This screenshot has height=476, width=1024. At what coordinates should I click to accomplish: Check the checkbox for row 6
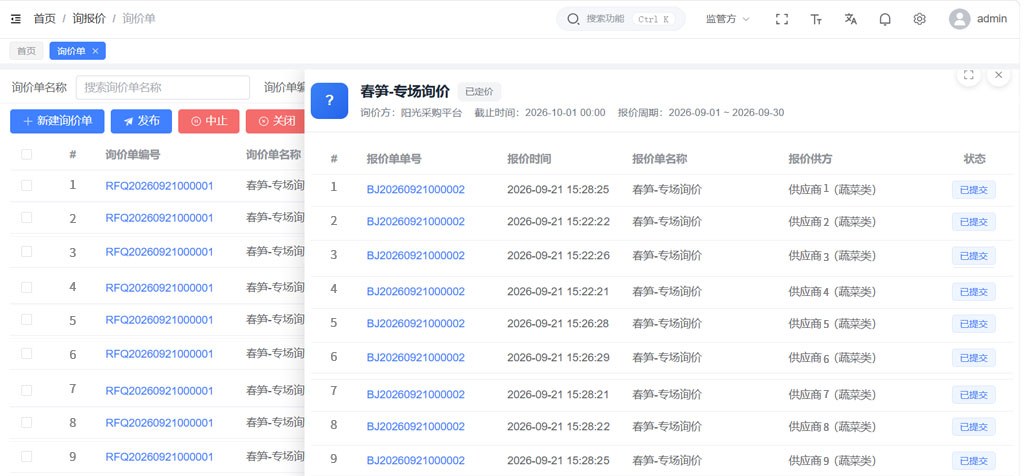(26, 353)
